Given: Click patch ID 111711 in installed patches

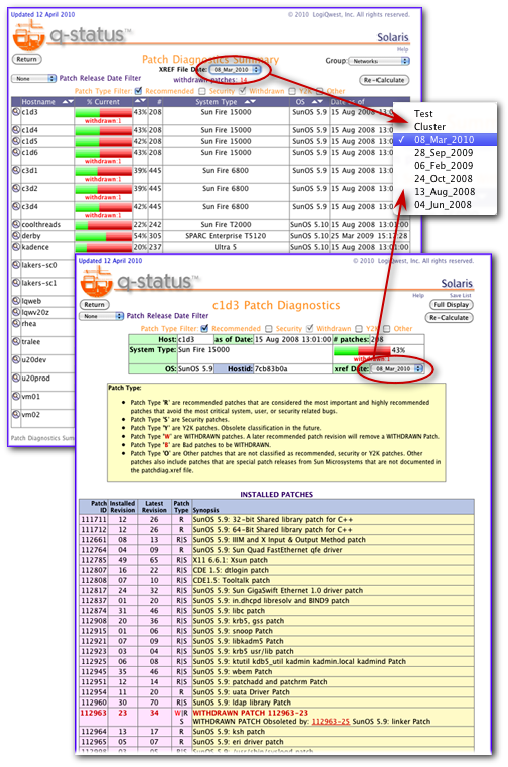Looking at the screenshot, I should (93, 519).
